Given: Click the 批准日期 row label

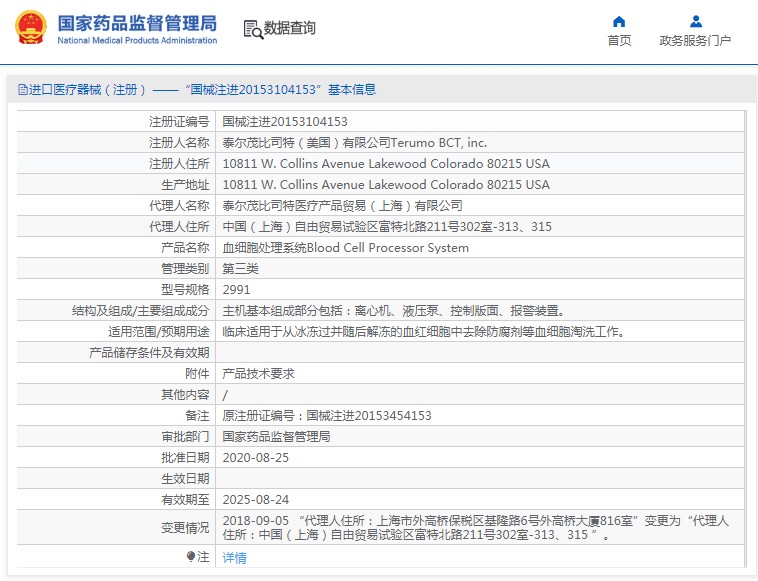Looking at the screenshot, I should [185, 458].
